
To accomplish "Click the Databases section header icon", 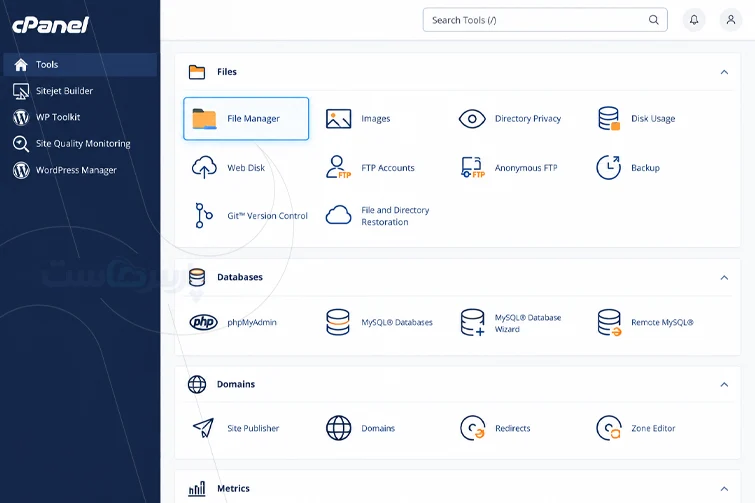I will click(197, 277).
